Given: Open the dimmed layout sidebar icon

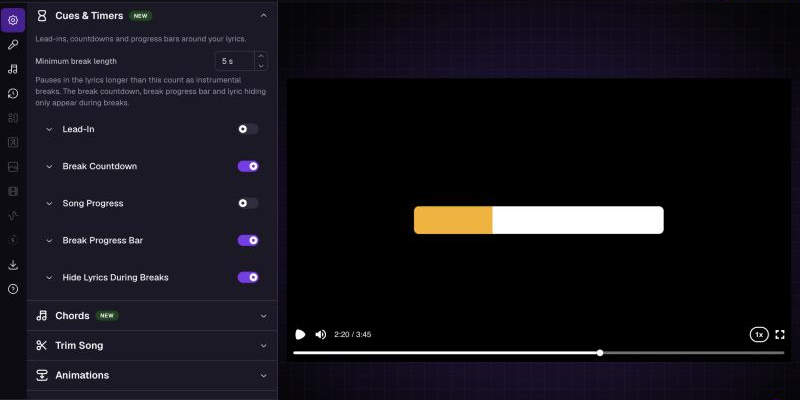Looking at the screenshot, I should coord(13,118).
